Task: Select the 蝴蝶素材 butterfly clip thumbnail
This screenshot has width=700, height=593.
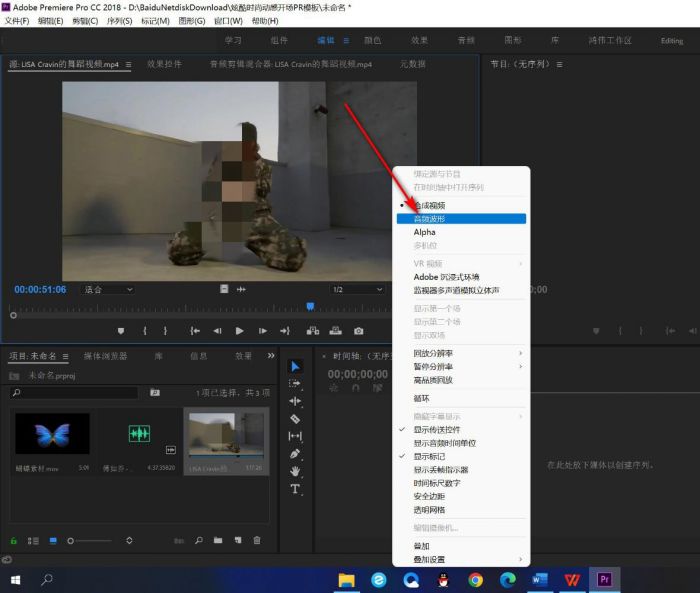Action: click(x=52, y=435)
